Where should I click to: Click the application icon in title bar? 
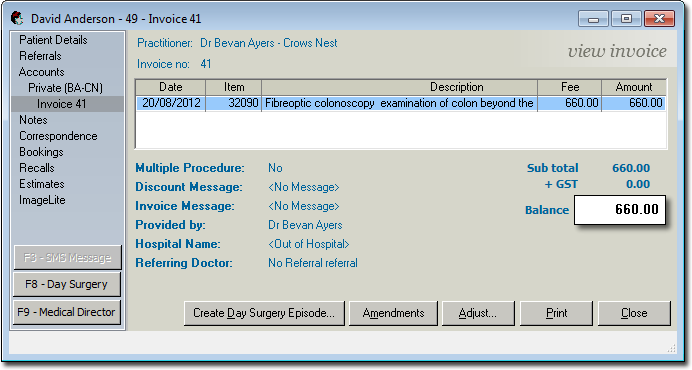click(17, 19)
